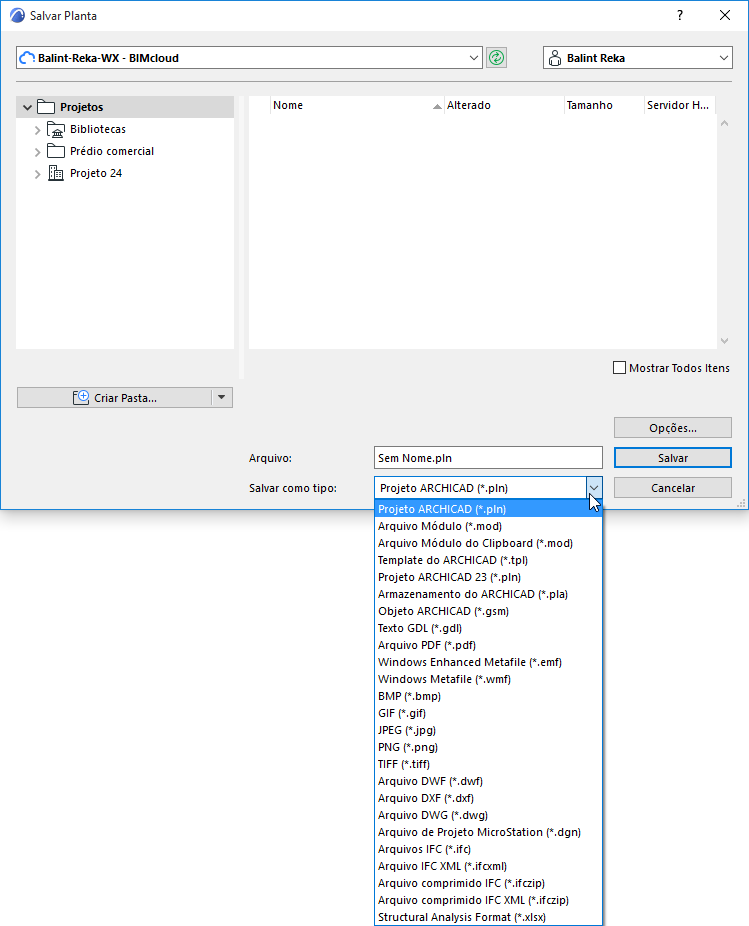This screenshot has height=926, width=749.
Task: Click the Bibliotecas library folder icon
Action: (x=56, y=129)
